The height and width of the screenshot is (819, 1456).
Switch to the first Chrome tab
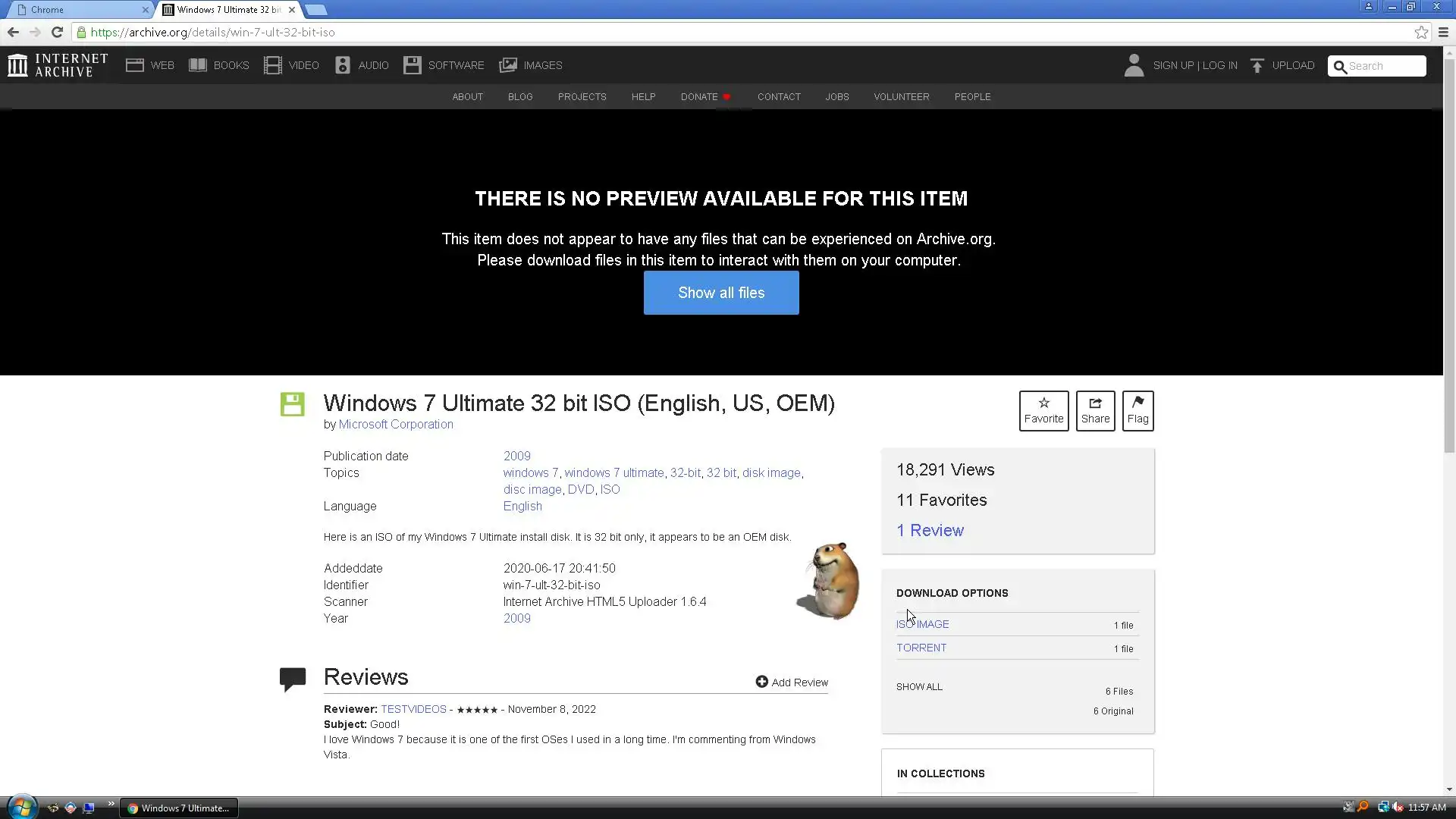[x=76, y=10]
